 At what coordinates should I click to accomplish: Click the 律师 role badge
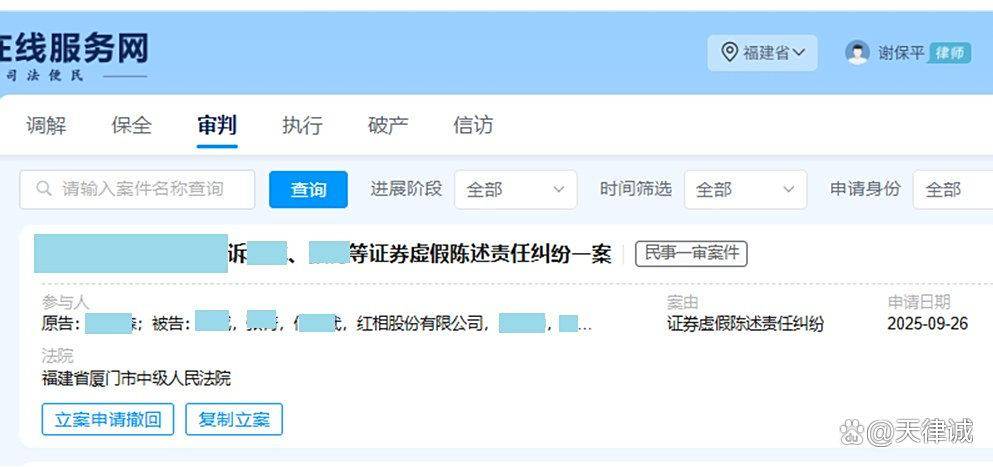coord(949,53)
